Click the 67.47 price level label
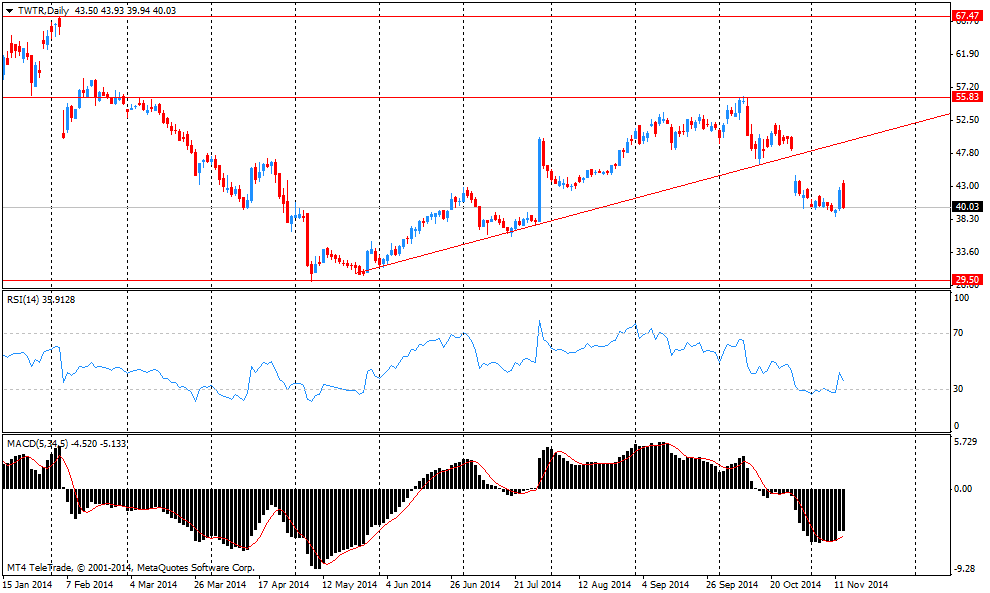 967,16
